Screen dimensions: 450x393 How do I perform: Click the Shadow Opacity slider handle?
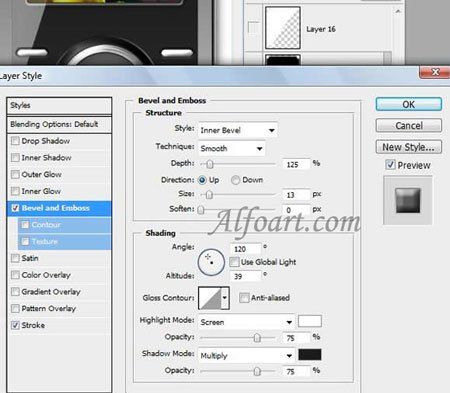(257, 371)
